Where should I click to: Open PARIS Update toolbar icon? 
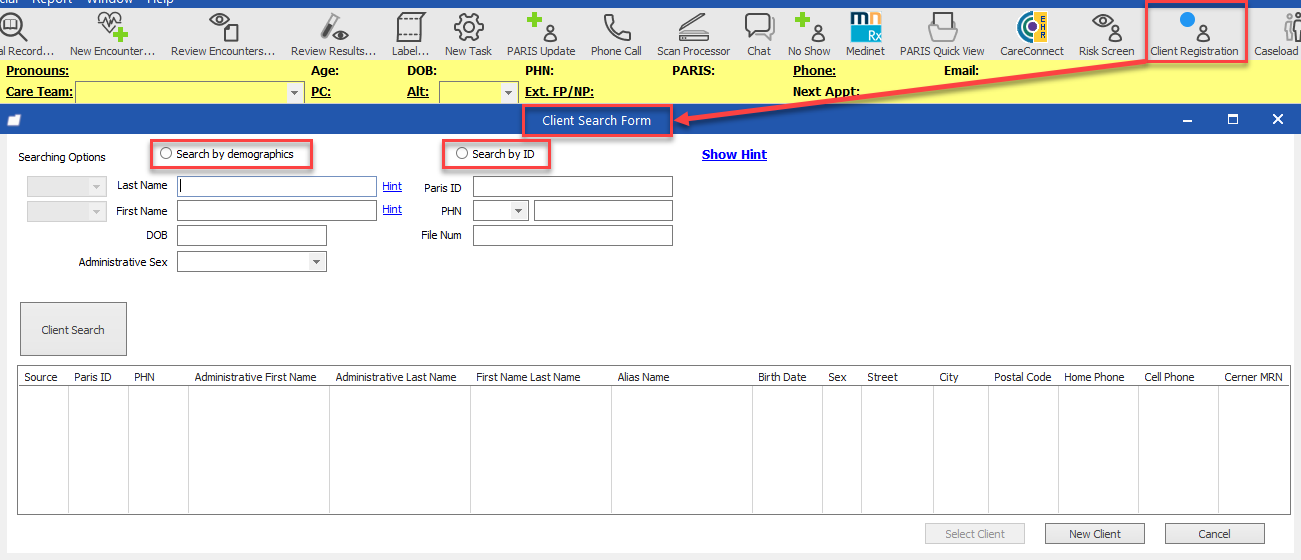tap(541, 33)
